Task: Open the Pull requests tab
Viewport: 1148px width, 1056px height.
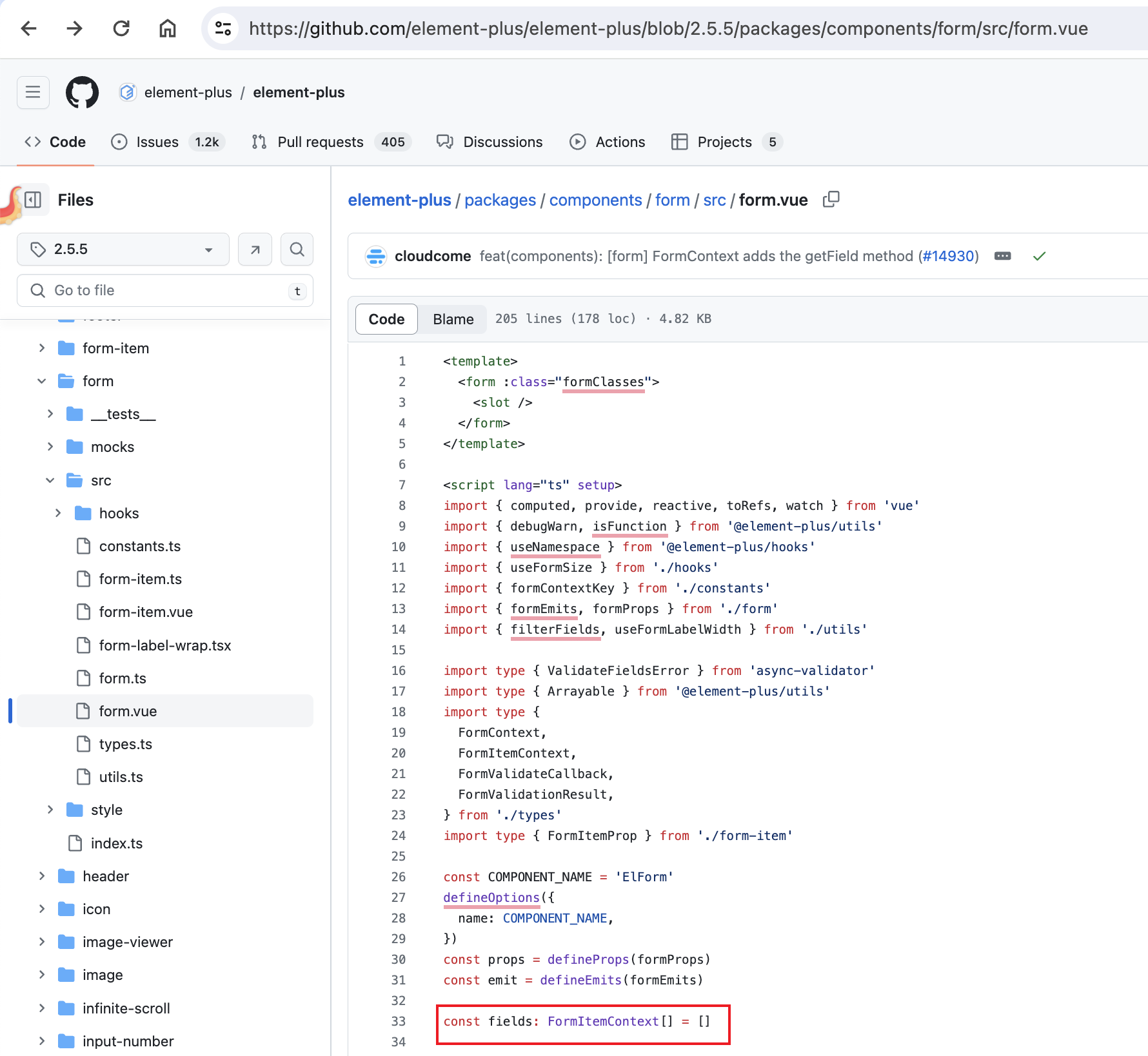Action: coord(320,142)
